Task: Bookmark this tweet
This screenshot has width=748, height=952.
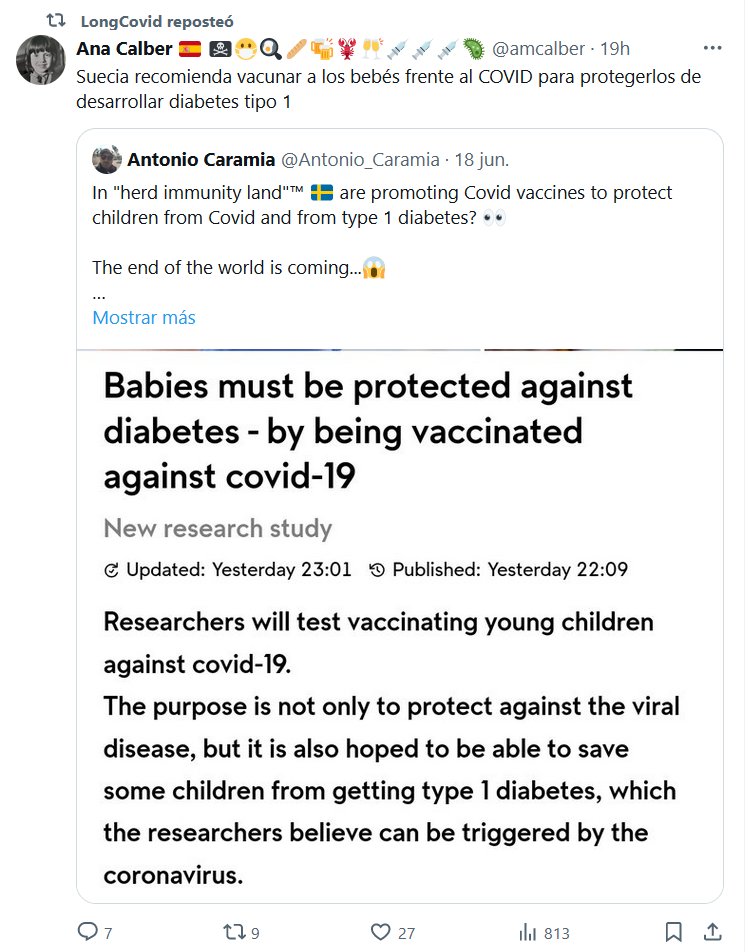Action: [674, 932]
